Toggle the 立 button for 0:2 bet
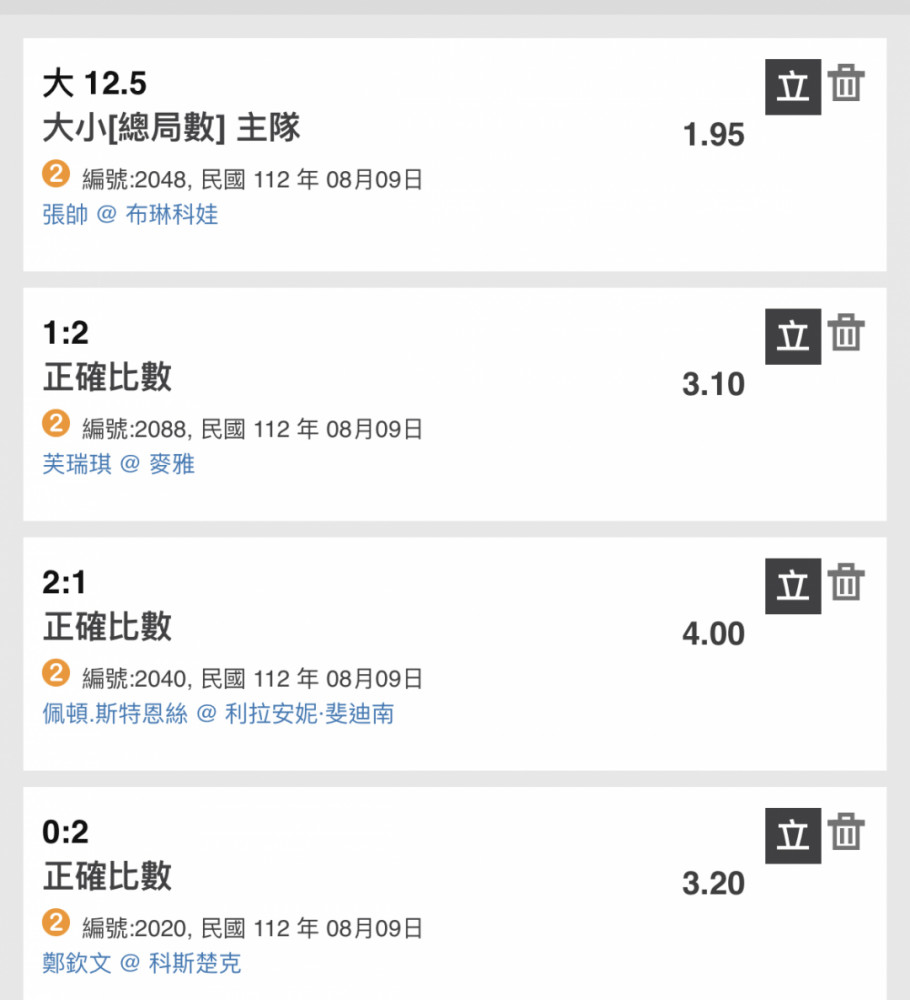 click(793, 835)
